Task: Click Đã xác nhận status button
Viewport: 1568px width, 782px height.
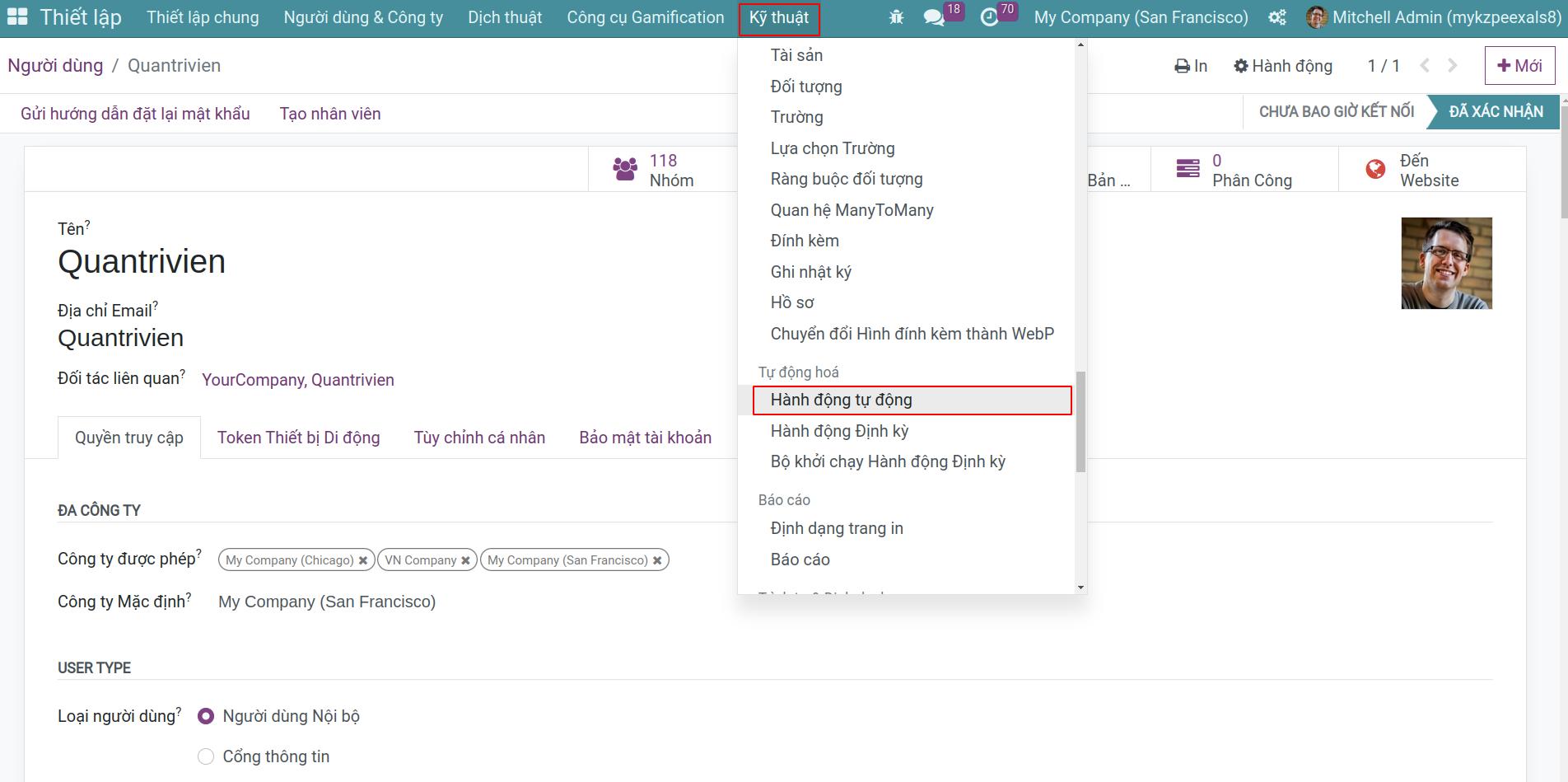Action: (x=1496, y=112)
